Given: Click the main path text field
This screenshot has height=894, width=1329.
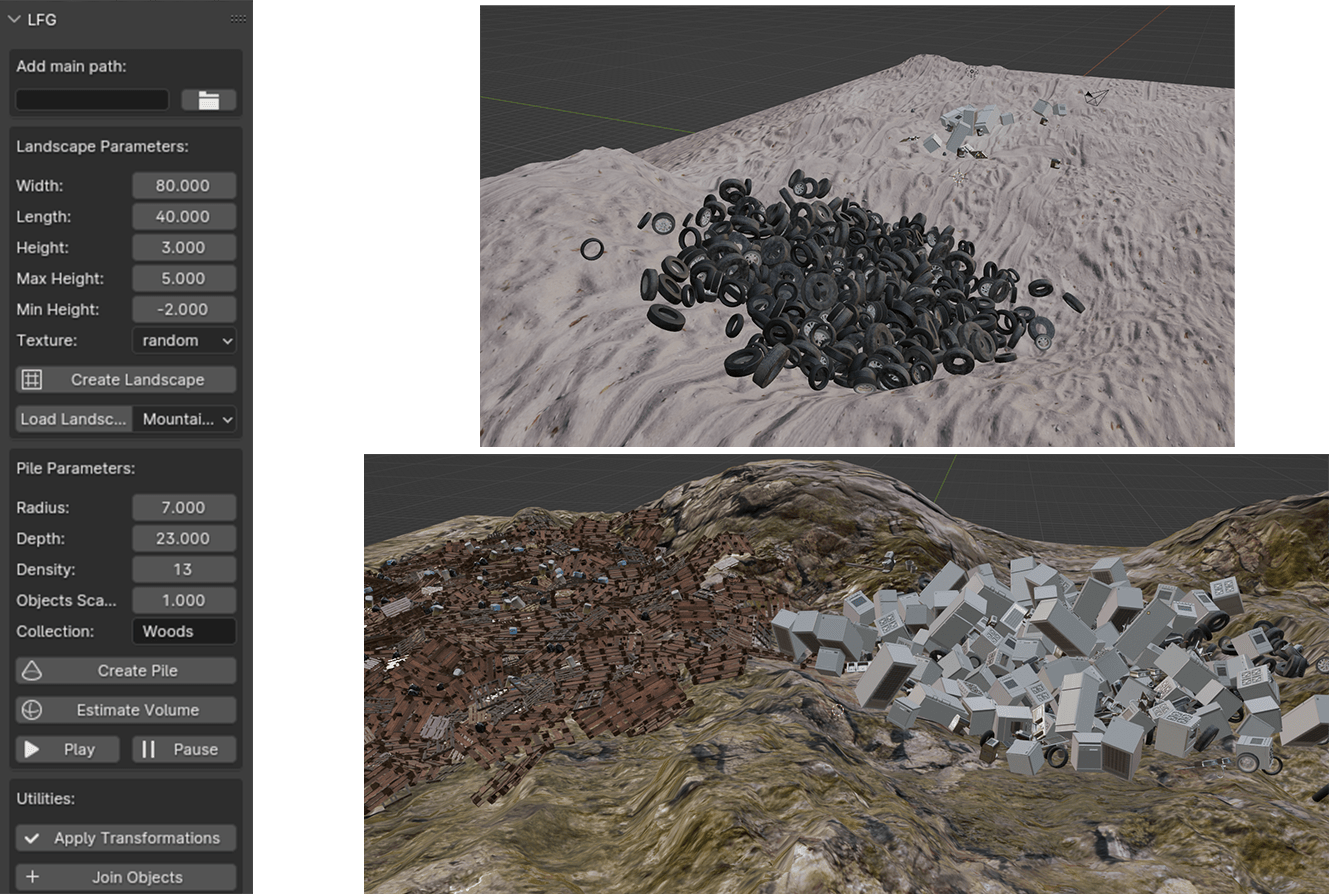Looking at the screenshot, I should click(92, 100).
